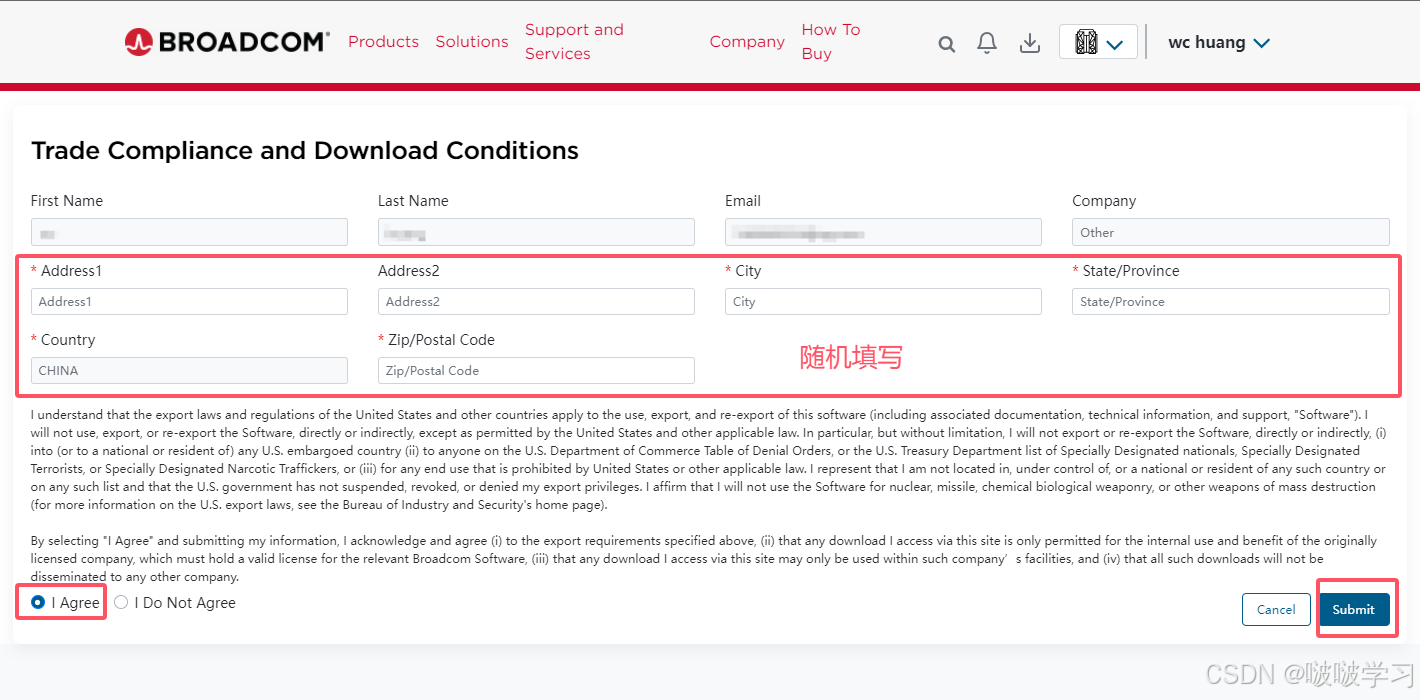
Task: Click the Trade Compliance and Download Conditions heading
Action: (x=305, y=151)
